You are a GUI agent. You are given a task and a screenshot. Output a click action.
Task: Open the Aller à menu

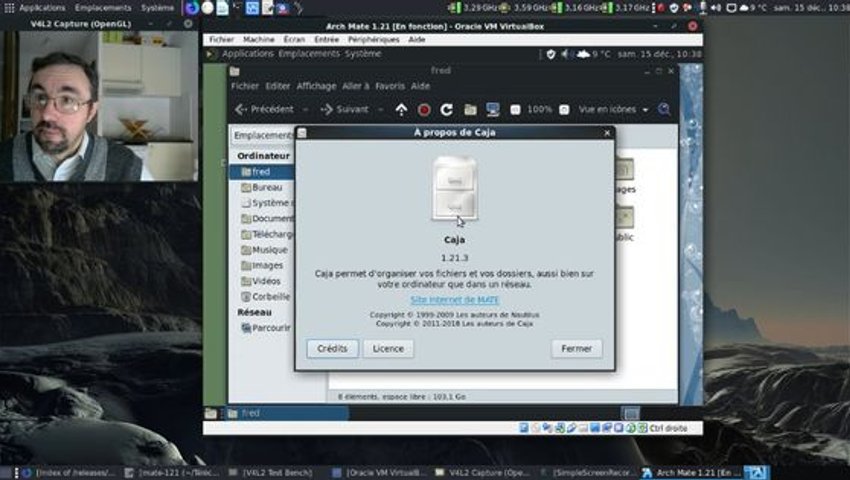[356, 86]
